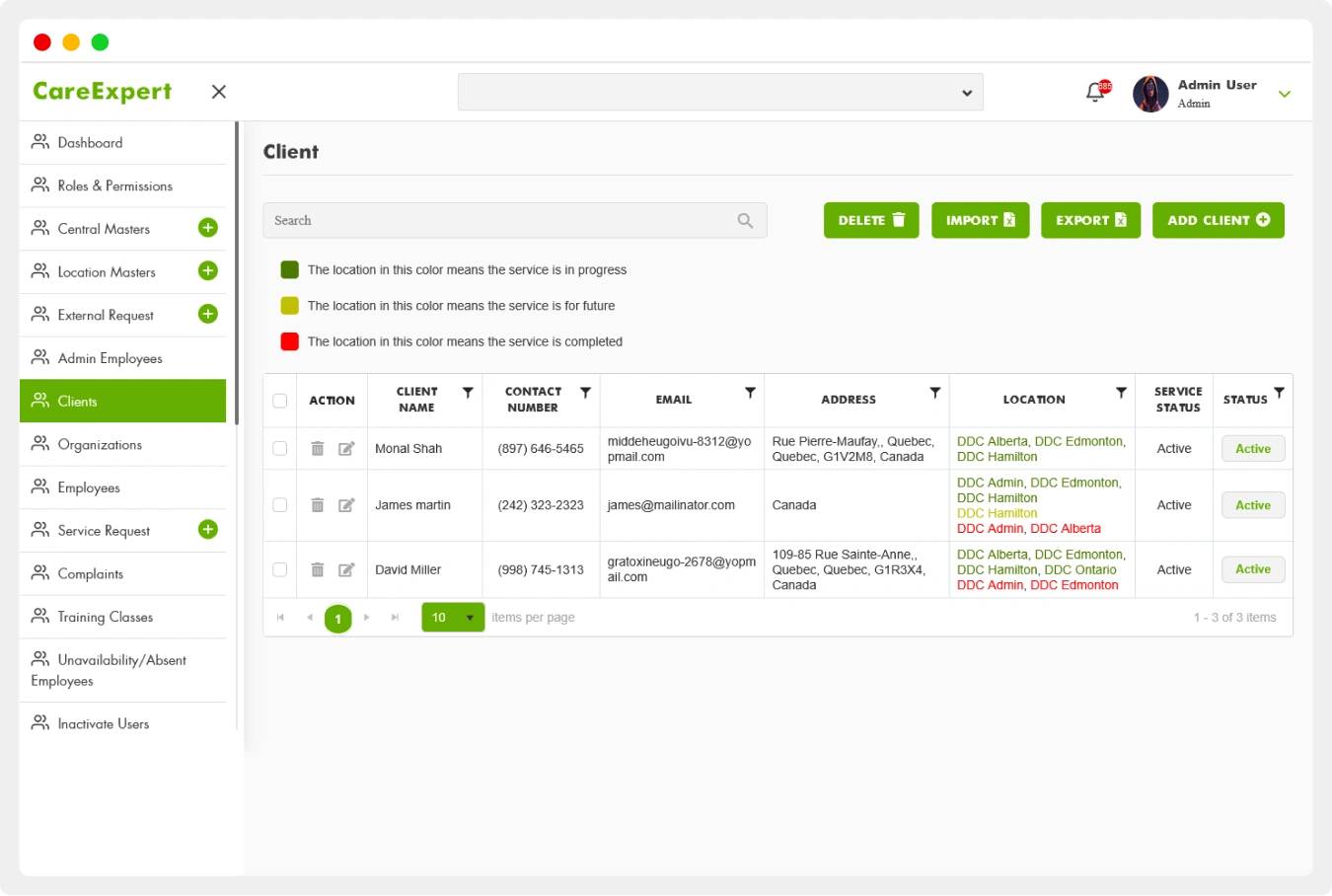Click the red completed-service color swatch
The image size is (1332, 896).
click(x=289, y=341)
